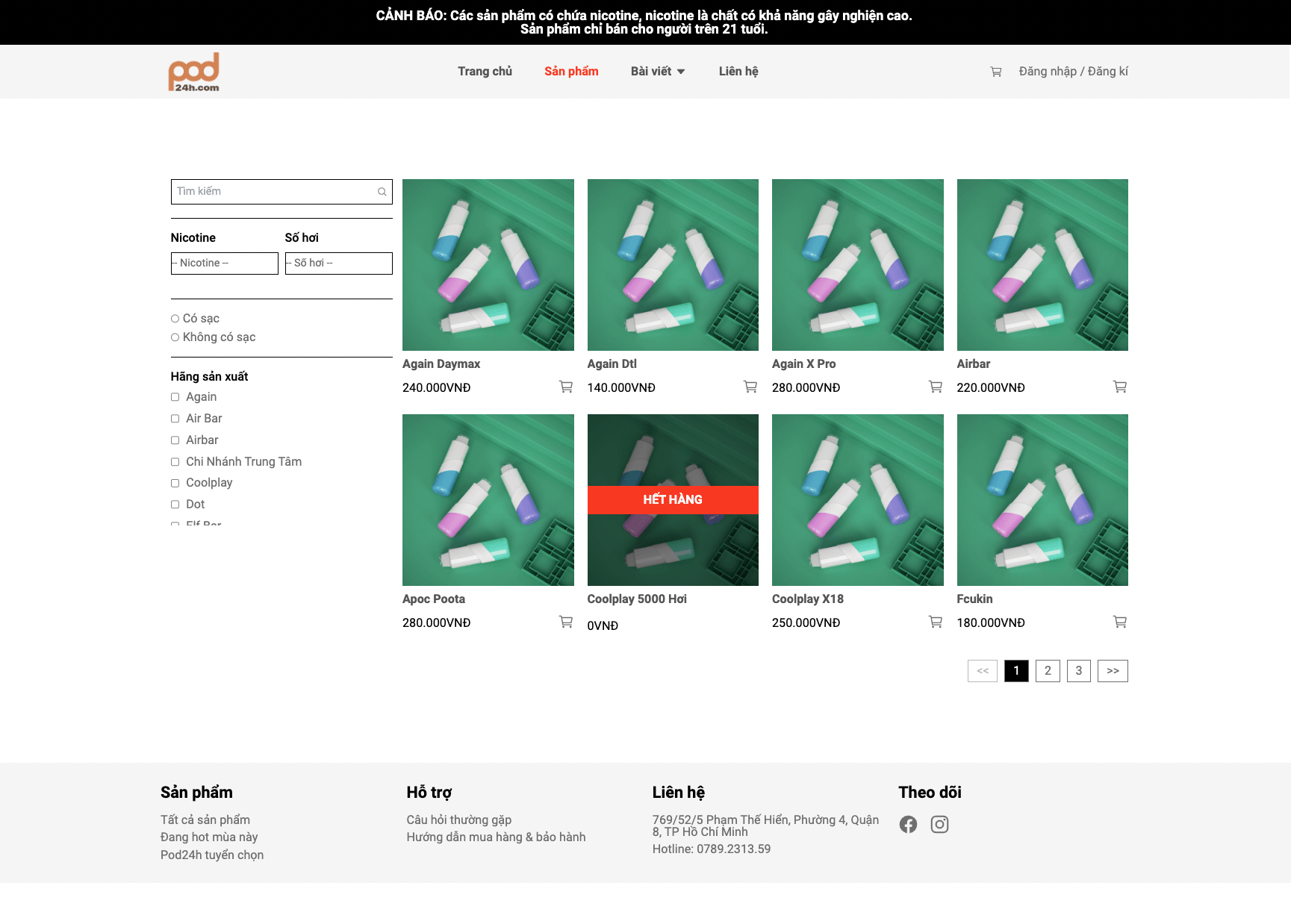
Task: Add Fcukin to cart
Action: [1120, 622]
